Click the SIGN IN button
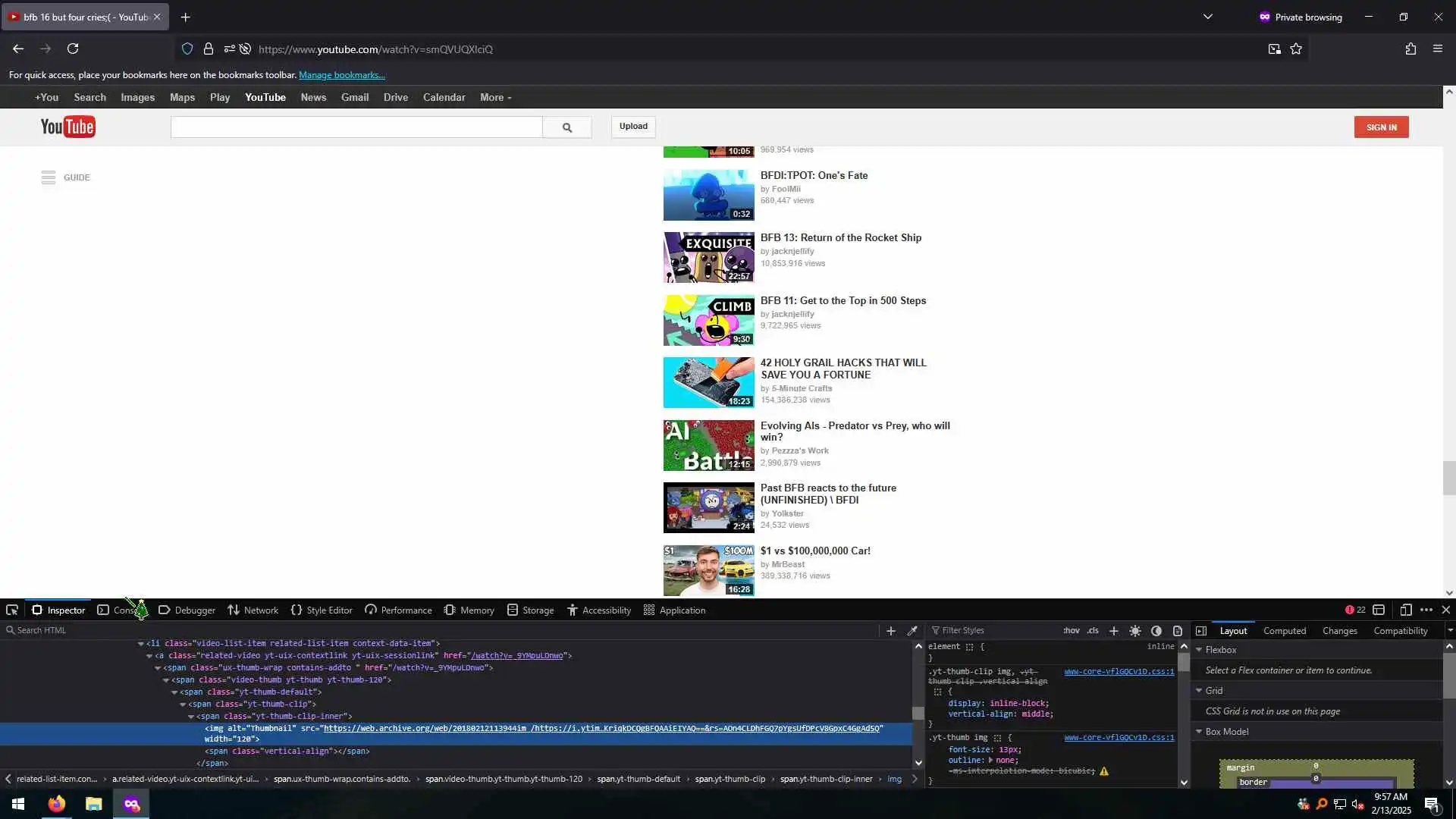 pos(1381,127)
